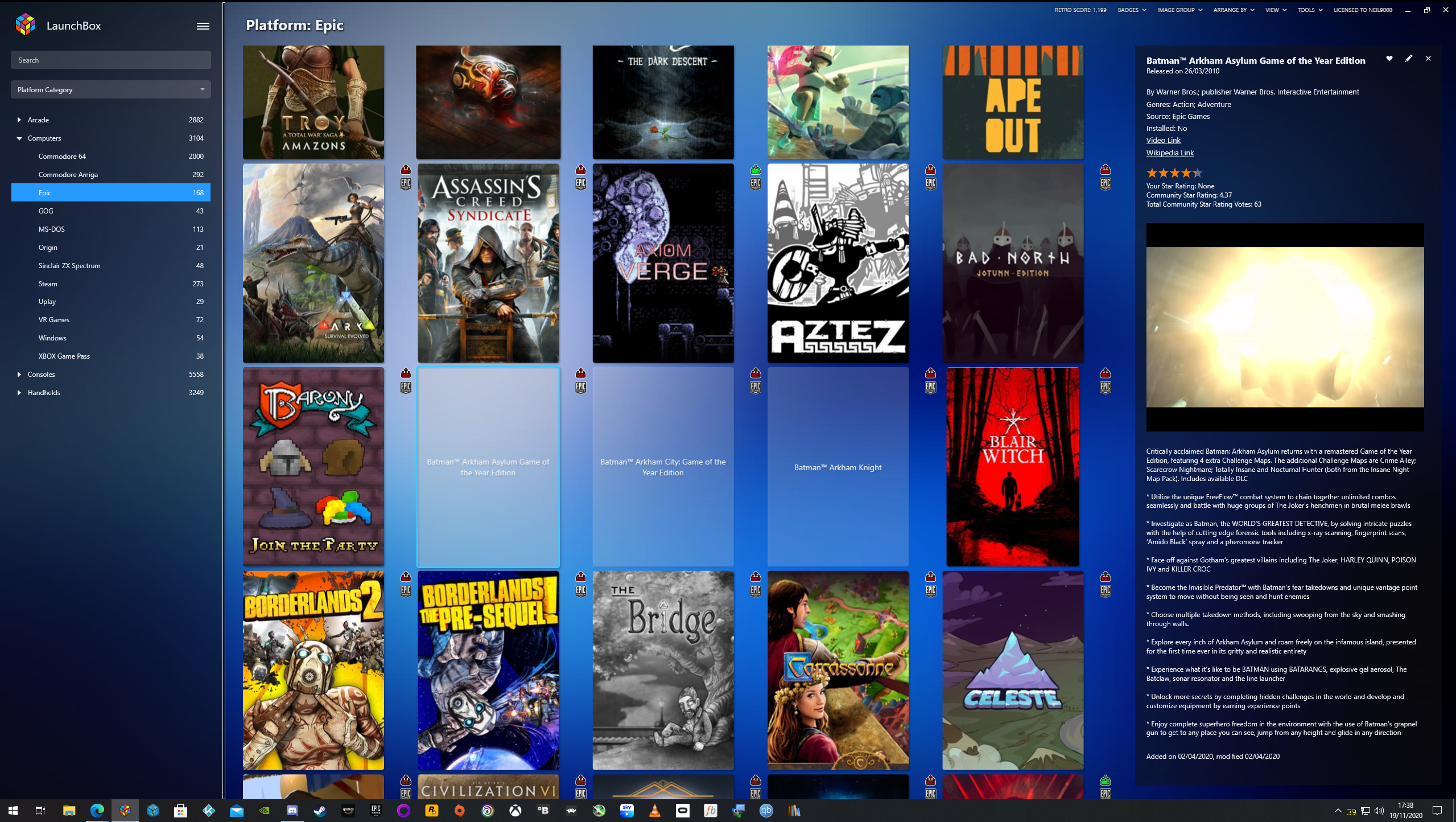Open Oculus app from taskbar
The height and width of the screenshot is (822, 1456).
click(x=683, y=811)
